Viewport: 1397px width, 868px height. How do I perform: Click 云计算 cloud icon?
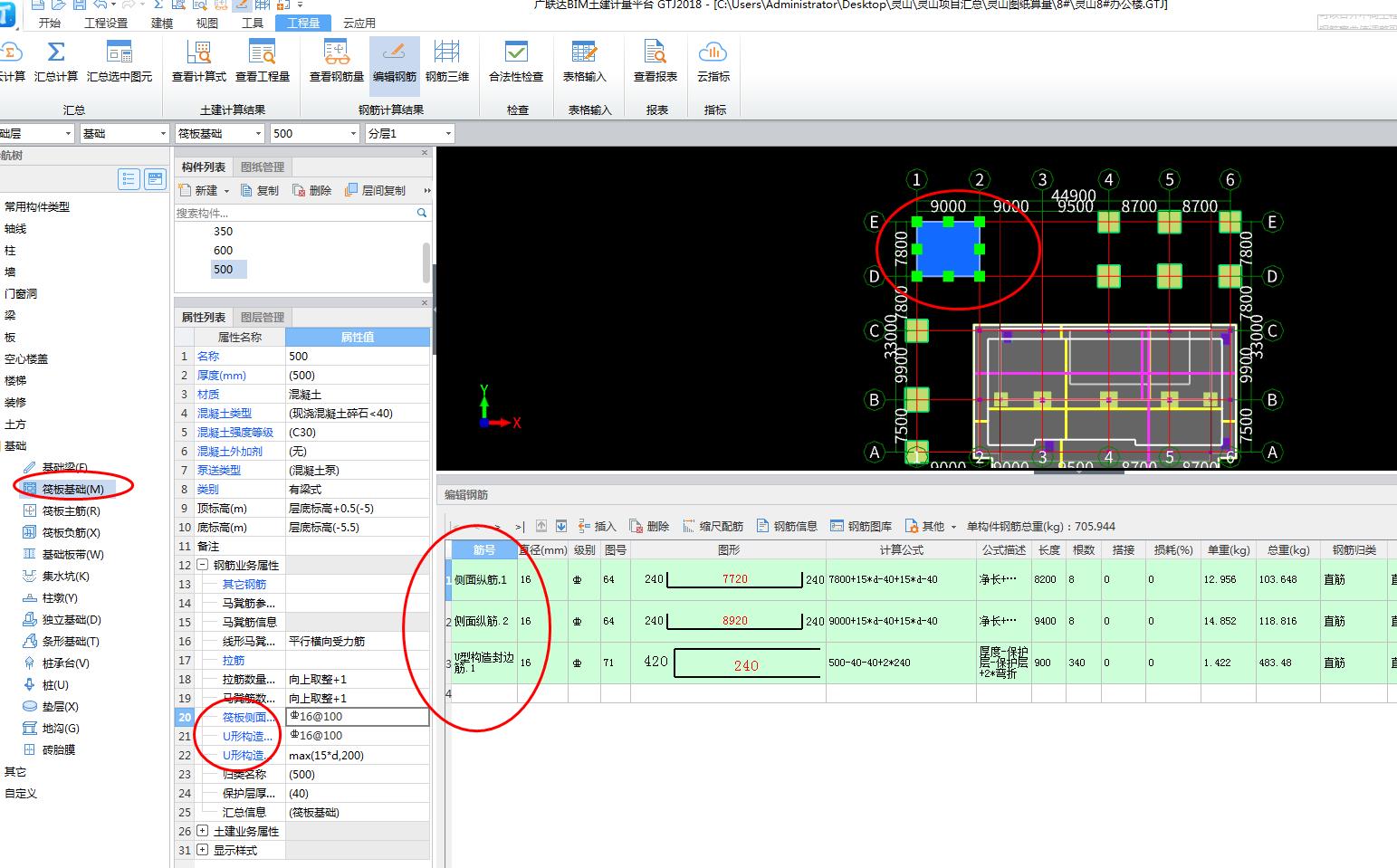10,52
